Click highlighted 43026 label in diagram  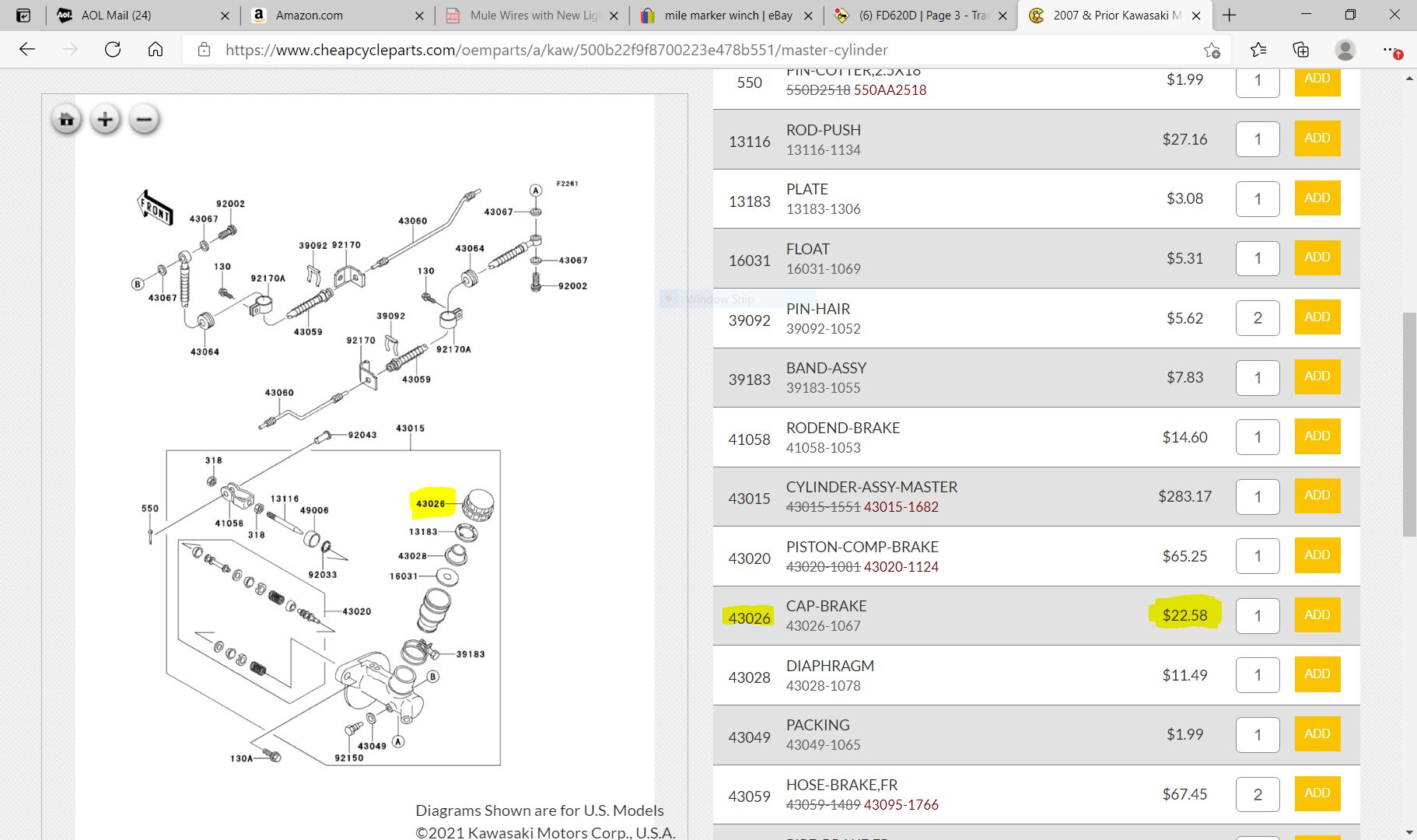pos(430,504)
